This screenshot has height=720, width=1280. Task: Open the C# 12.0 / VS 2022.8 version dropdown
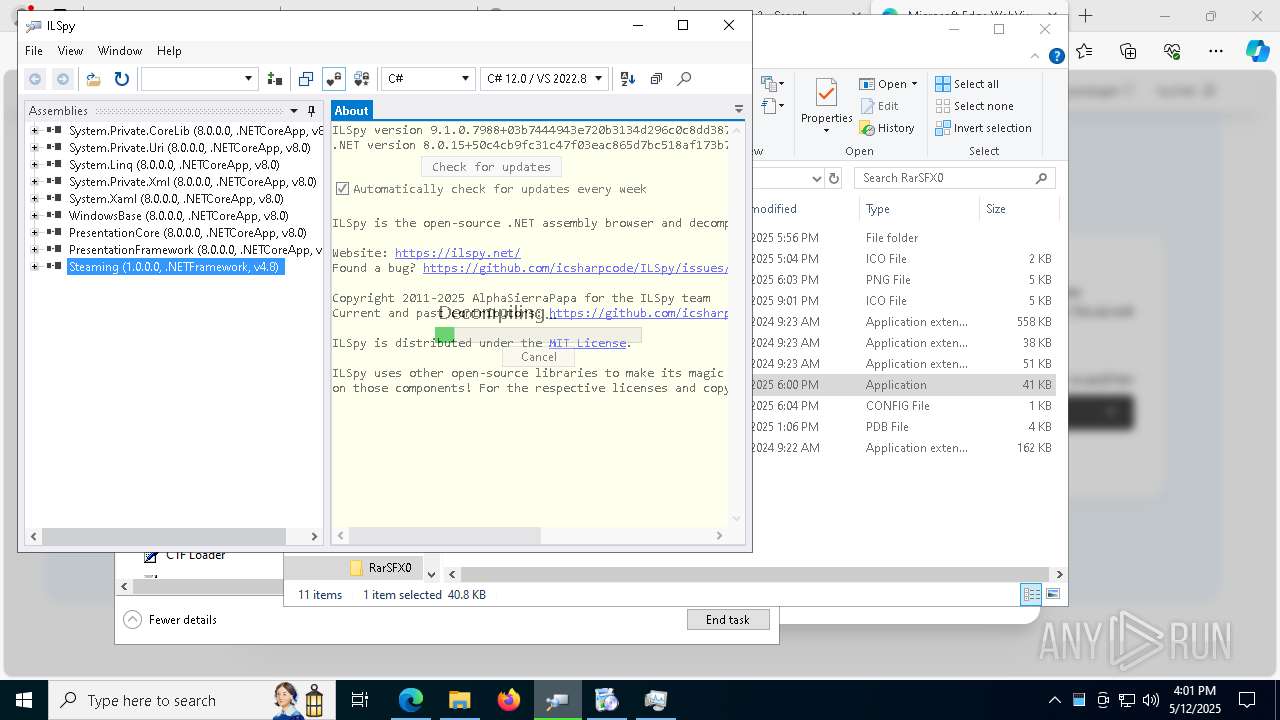[x=545, y=79]
